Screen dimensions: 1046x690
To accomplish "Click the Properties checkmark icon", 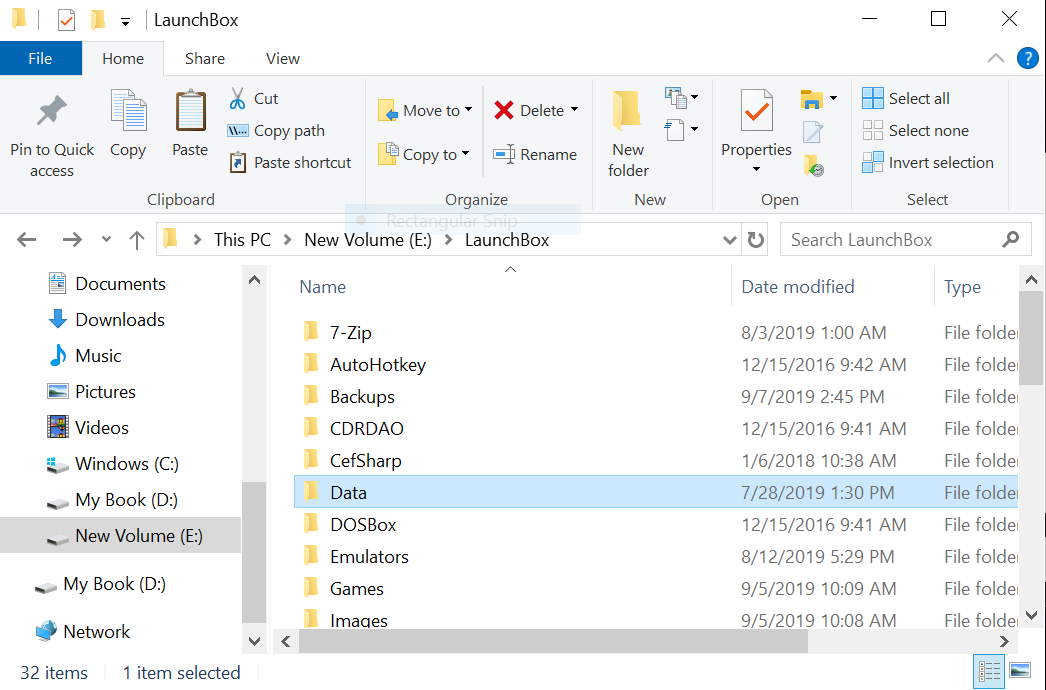I will click(x=756, y=110).
